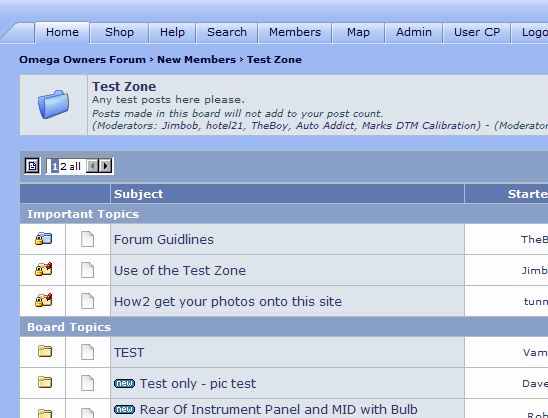Go to New Members breadcrumb

pyautogui.click(x=196, y=60)
